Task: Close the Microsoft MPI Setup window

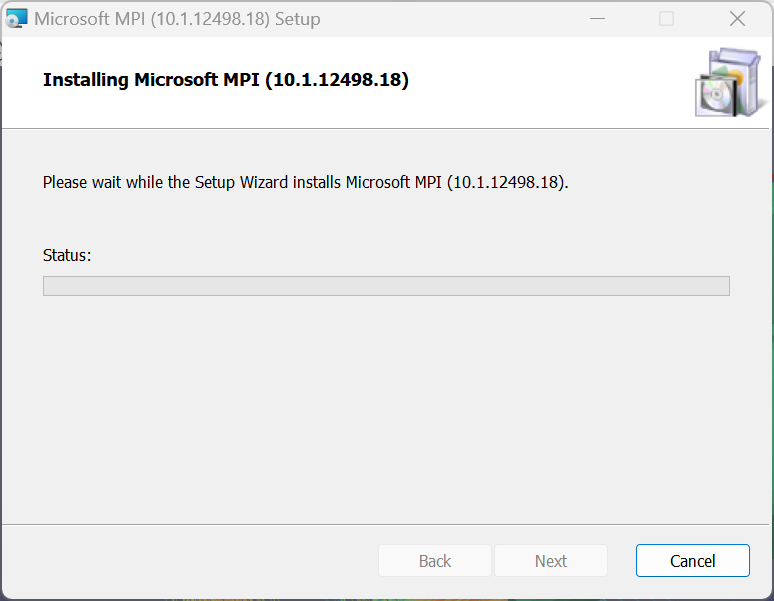Action: (737, 19)
